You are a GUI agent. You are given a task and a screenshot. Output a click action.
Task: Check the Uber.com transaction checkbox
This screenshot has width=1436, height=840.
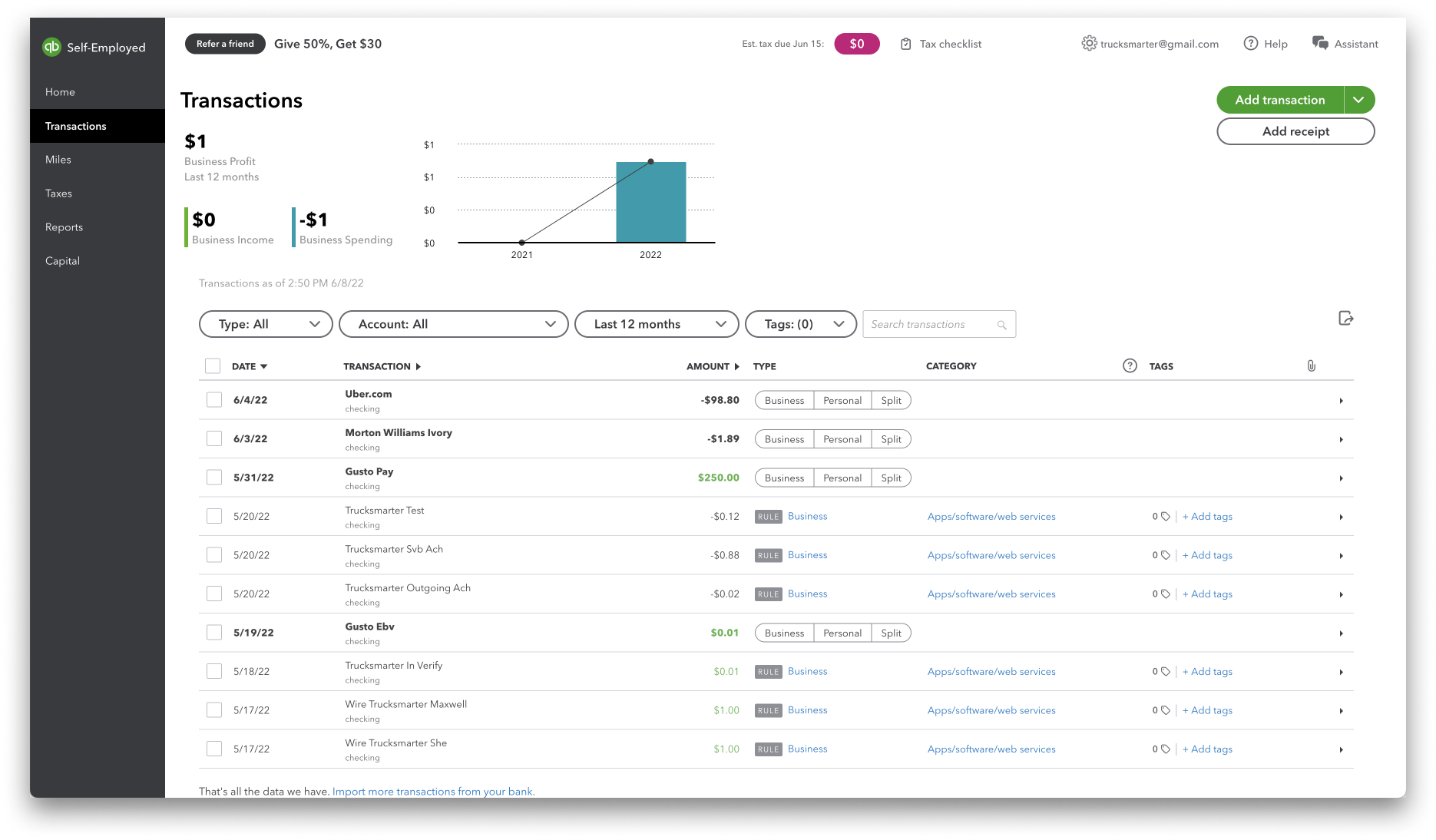[214, 400]
